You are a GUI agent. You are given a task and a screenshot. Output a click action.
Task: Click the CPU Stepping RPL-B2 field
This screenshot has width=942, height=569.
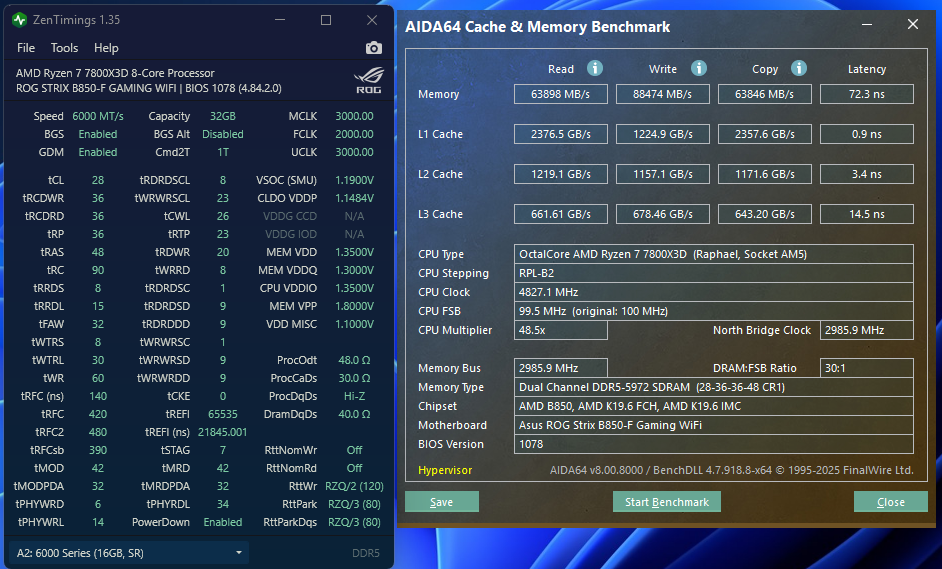714,273
